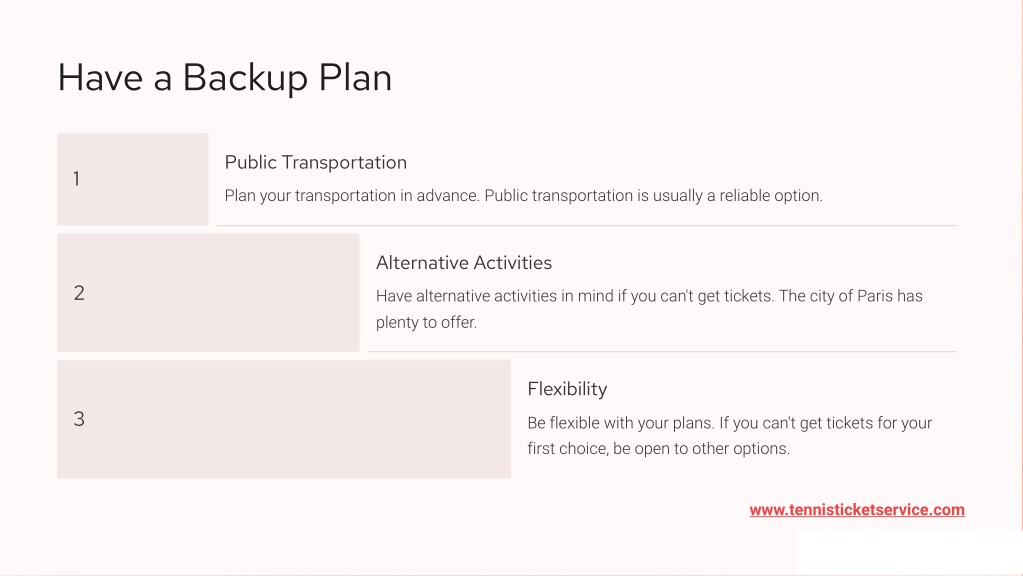Image resolution: width=1023 pixels, height=576 pixels.
Task: Select the numeral 3 label
Action: (79, 419)
